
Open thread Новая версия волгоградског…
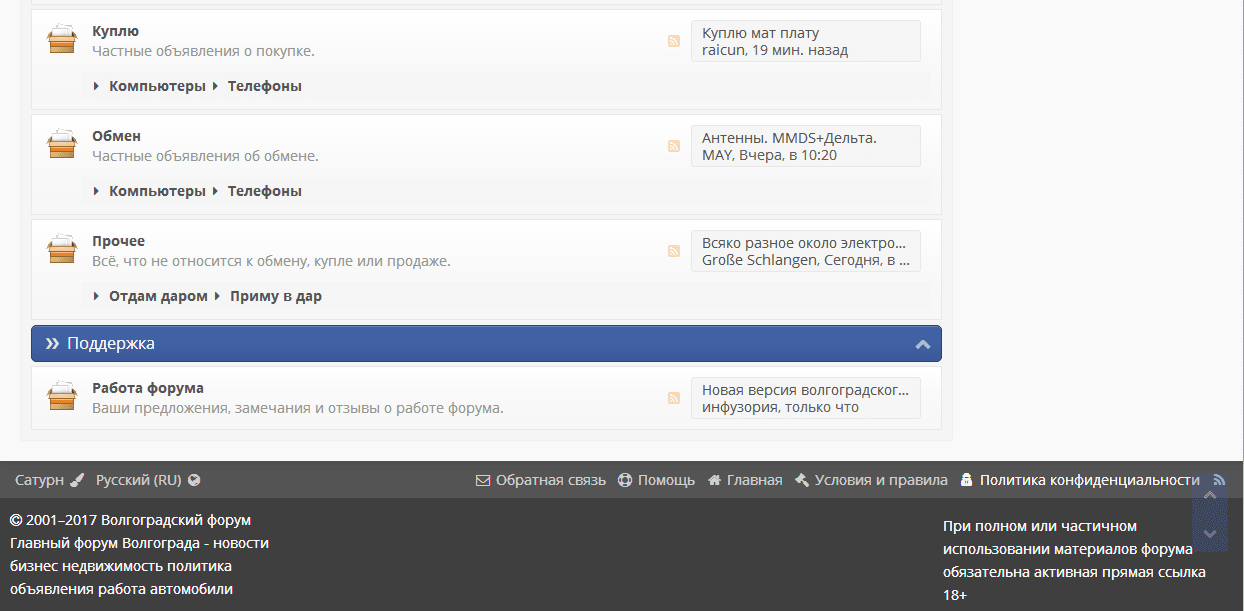click(806, 390)
